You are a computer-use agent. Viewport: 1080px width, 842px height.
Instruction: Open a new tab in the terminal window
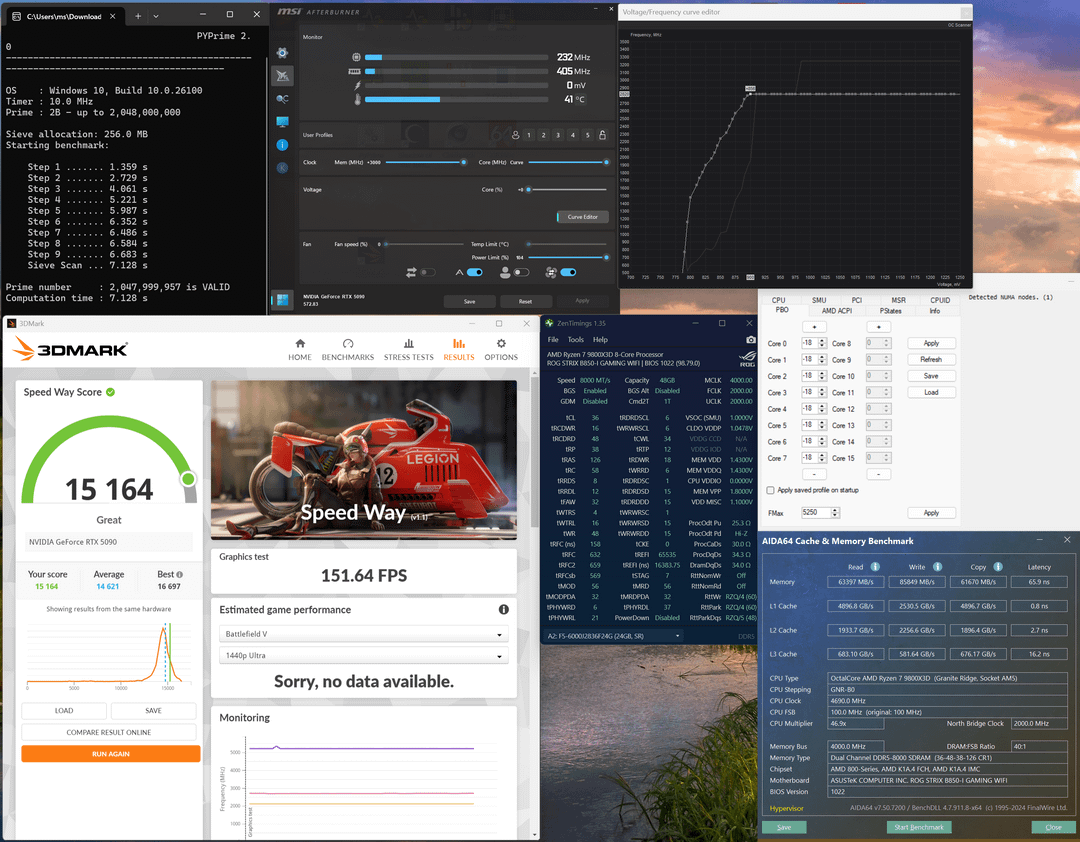tap(138, 16)
